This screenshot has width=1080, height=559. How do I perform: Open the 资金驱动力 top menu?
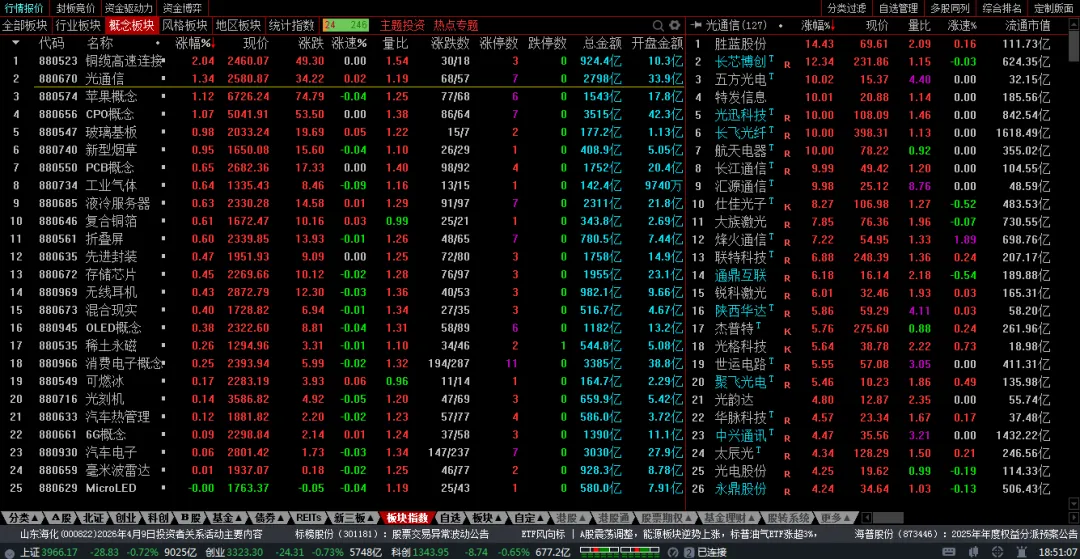(129, 8)
